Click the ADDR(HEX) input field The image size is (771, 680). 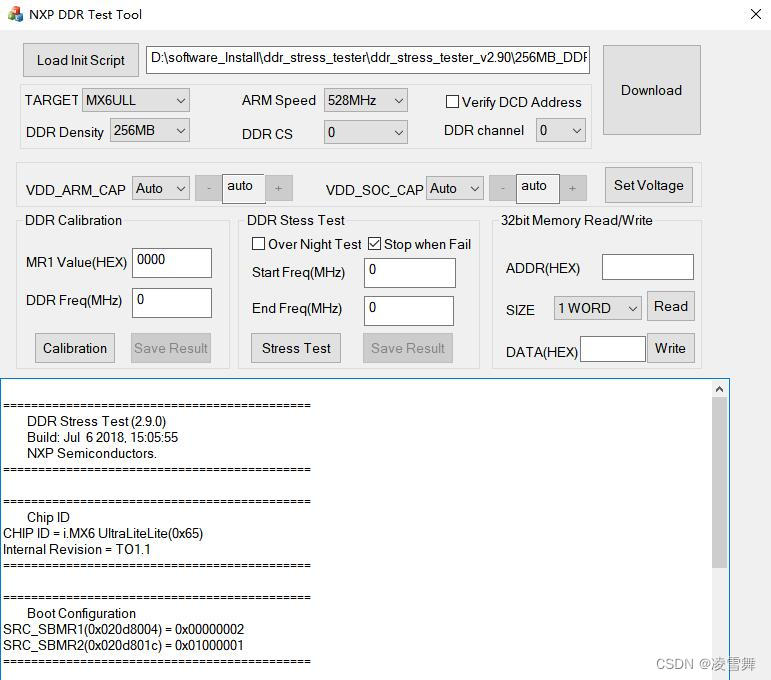pos(648,267)
